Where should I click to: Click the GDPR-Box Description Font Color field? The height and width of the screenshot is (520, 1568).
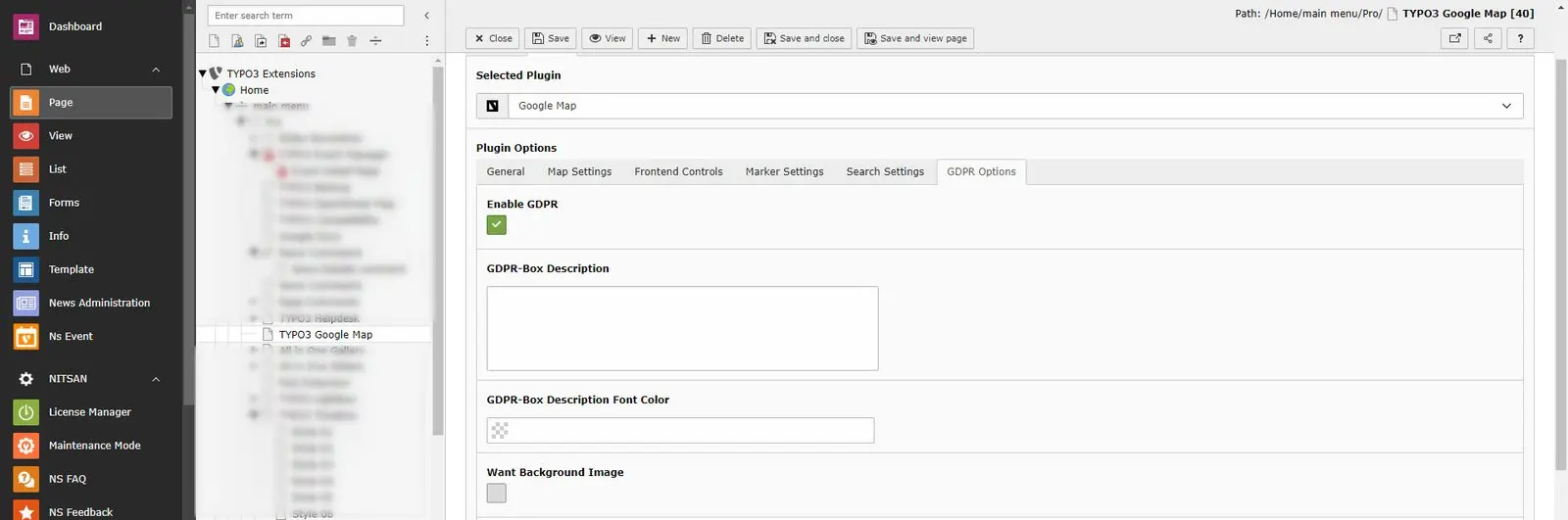tap(680, 431)
